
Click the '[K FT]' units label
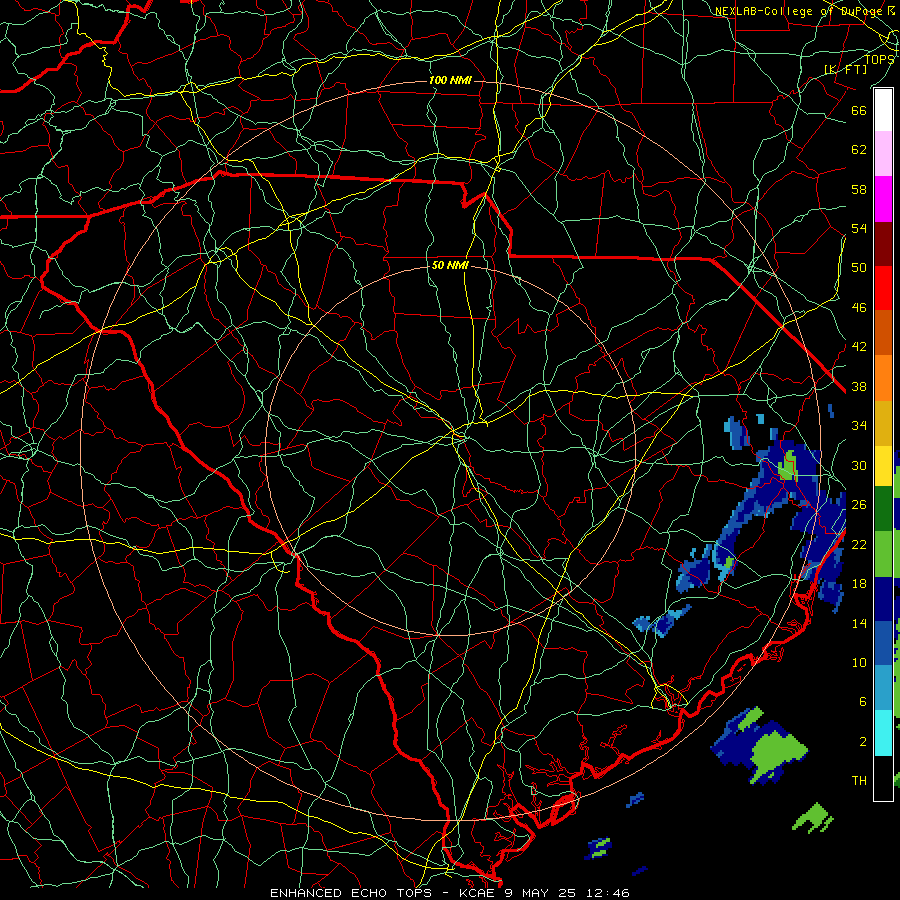[x=845, y=69]
